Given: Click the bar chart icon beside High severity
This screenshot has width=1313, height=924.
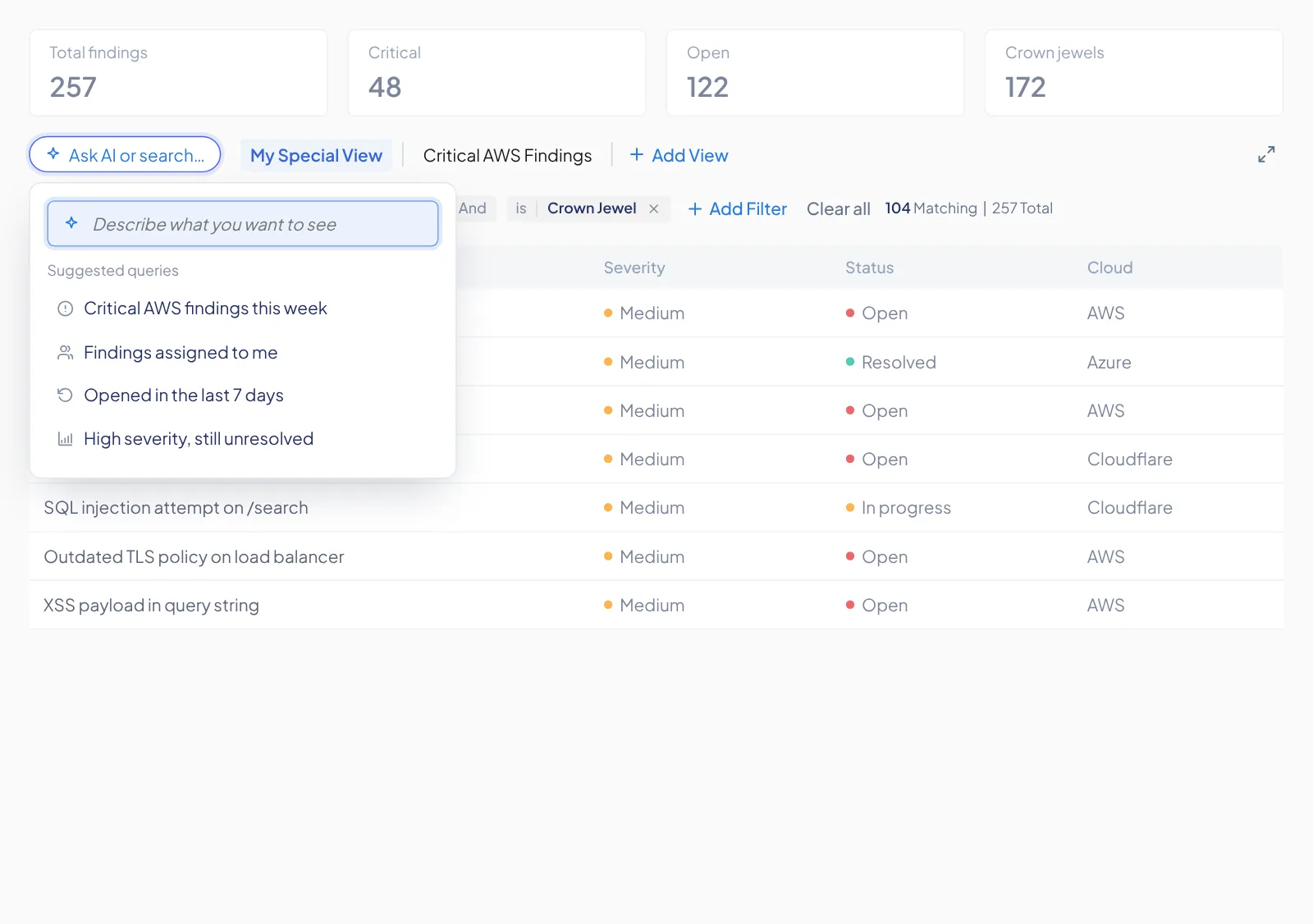Looking at the screenshot, I should pos(66,439).
